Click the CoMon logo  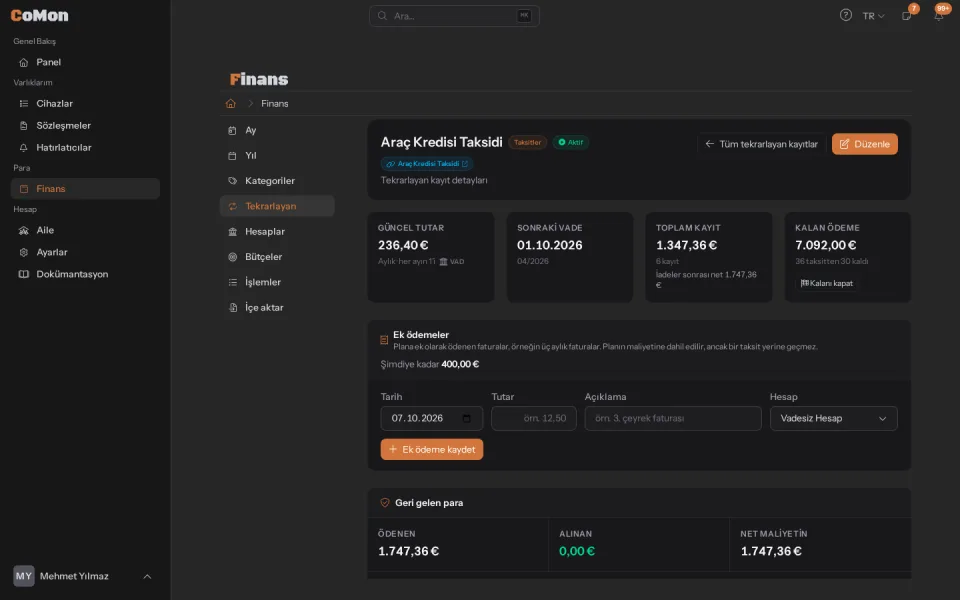39,15
